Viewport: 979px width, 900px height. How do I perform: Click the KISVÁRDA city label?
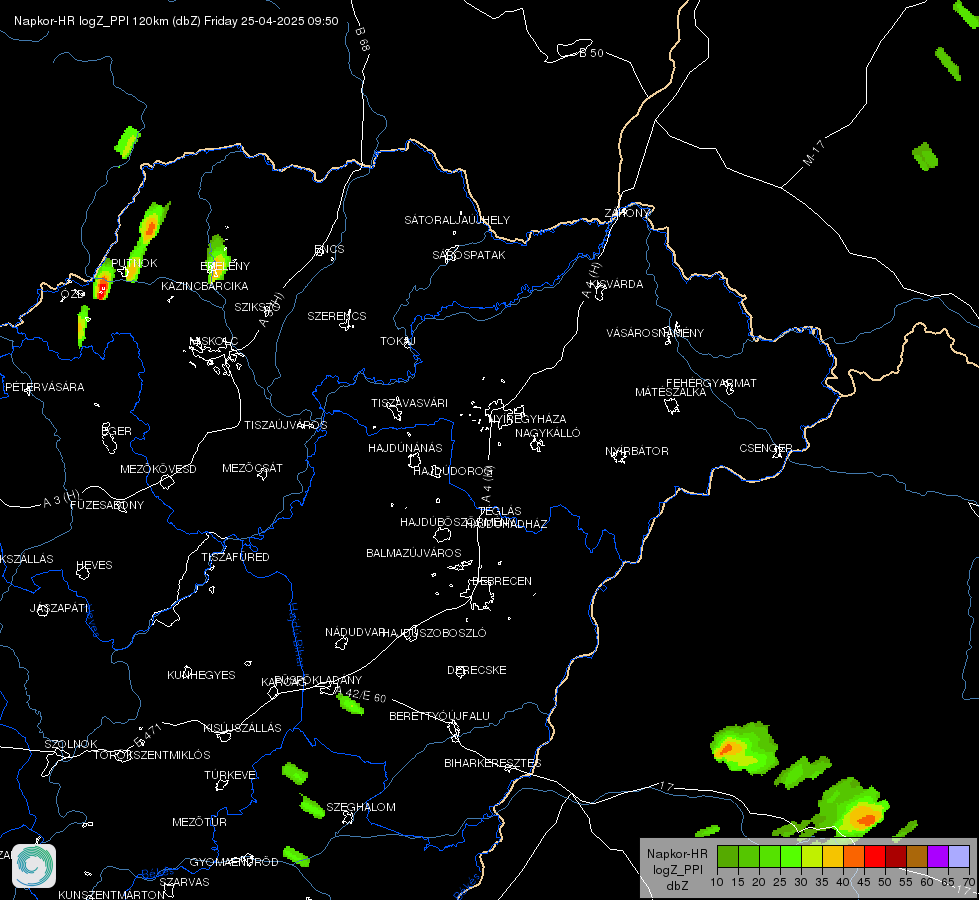[616, 284]
